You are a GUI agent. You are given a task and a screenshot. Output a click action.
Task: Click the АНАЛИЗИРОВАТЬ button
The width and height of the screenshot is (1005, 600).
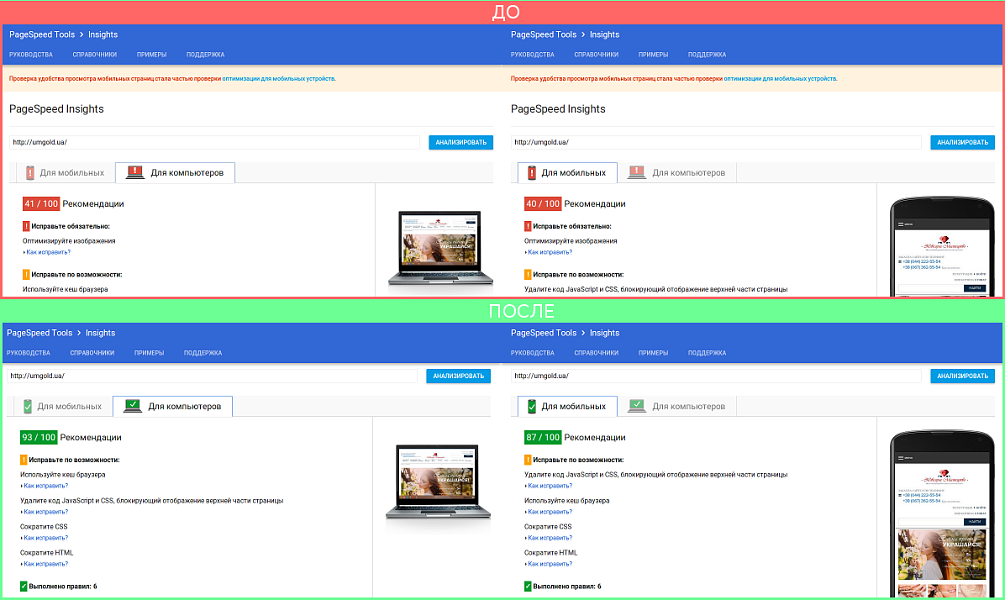(x=461, y=141)
